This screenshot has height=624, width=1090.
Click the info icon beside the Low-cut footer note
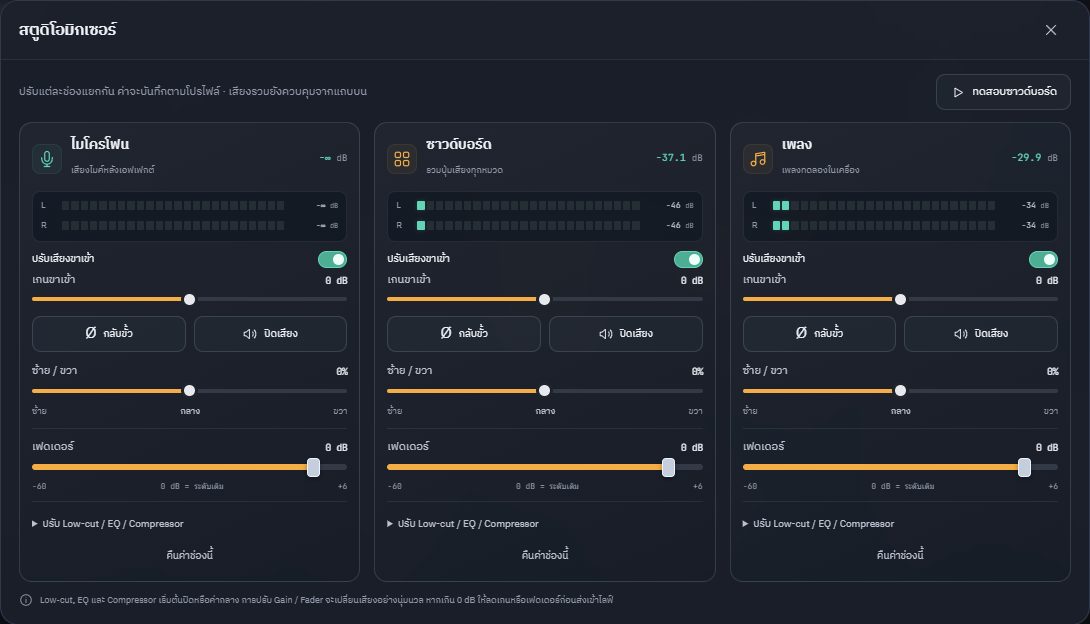(26, 600)
